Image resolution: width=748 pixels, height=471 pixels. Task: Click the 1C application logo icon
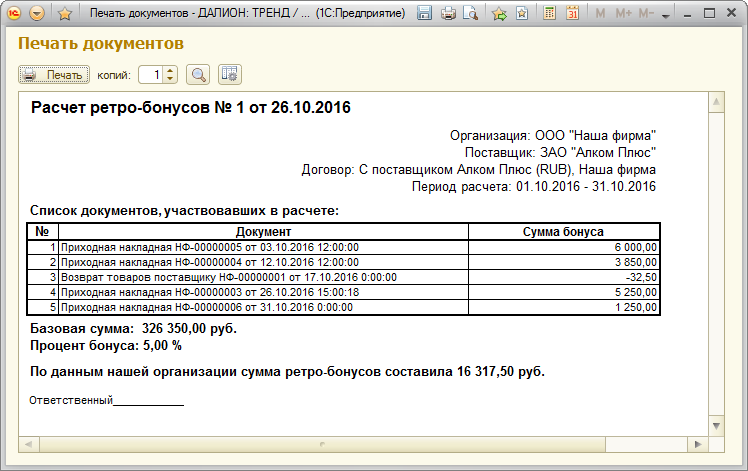(15, 13)
